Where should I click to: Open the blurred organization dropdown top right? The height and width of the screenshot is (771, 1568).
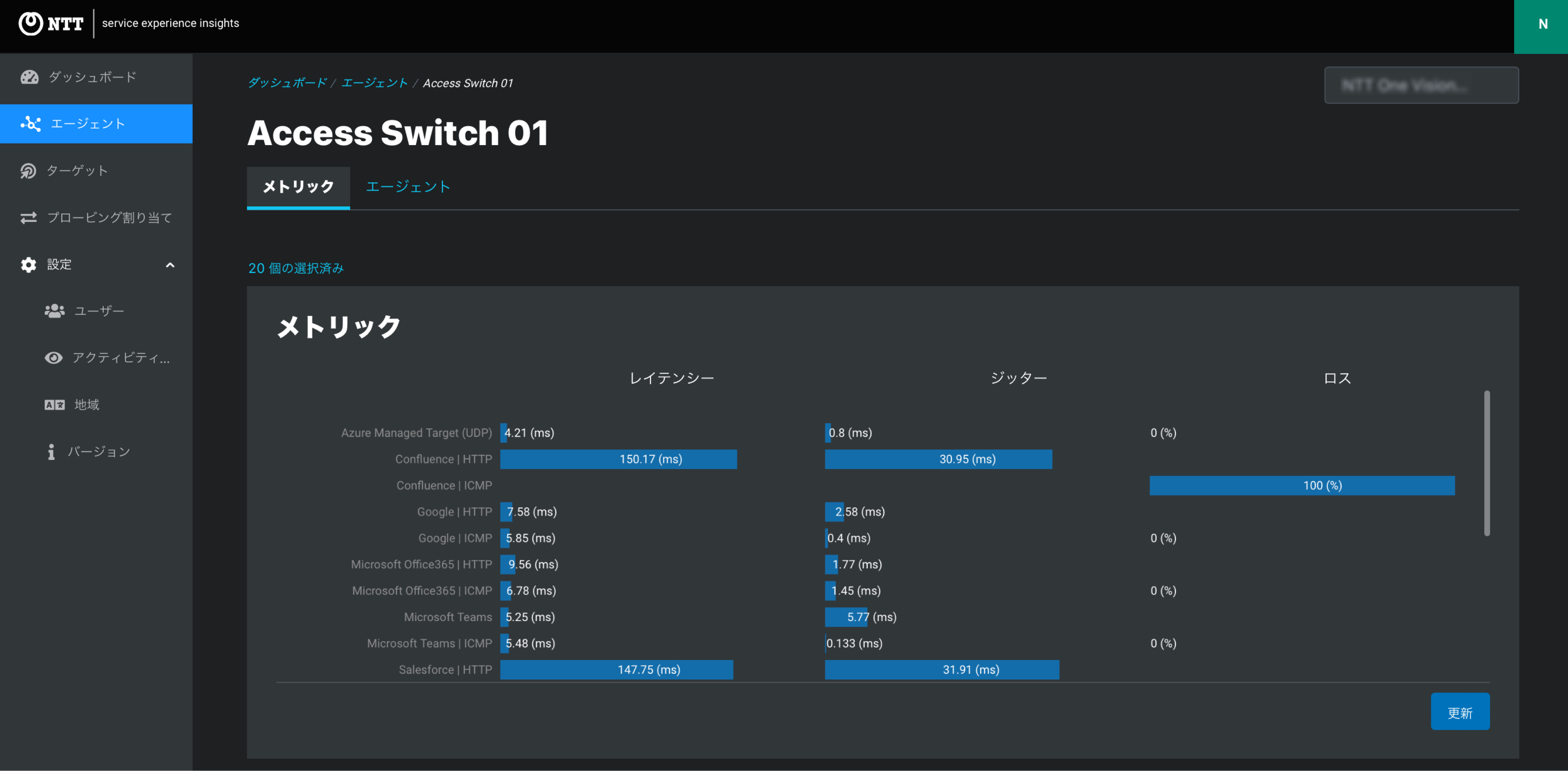(x=1421, y=85)
